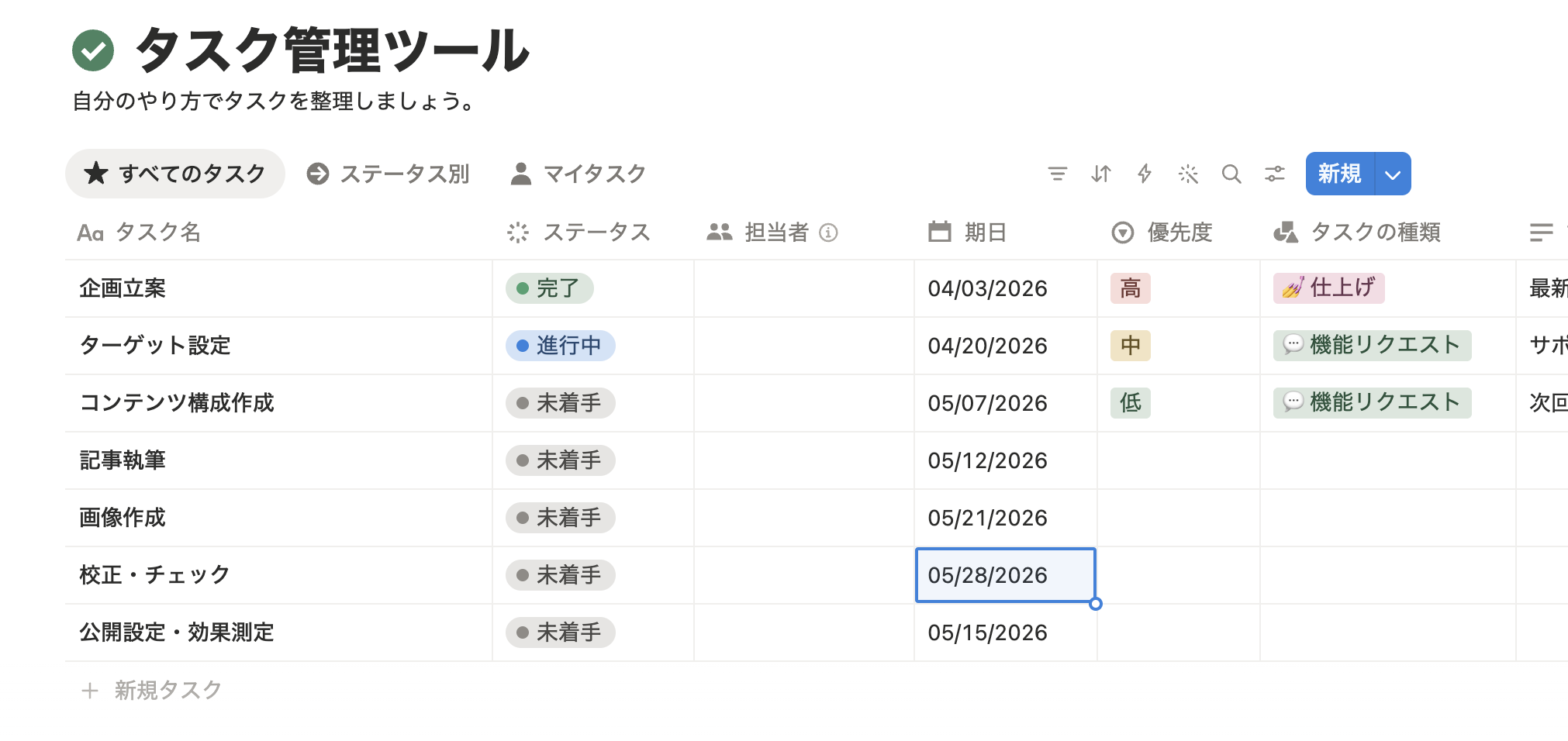Select the 中 priority tag
Screen dimensions: 1568x741
(1131, 346)
